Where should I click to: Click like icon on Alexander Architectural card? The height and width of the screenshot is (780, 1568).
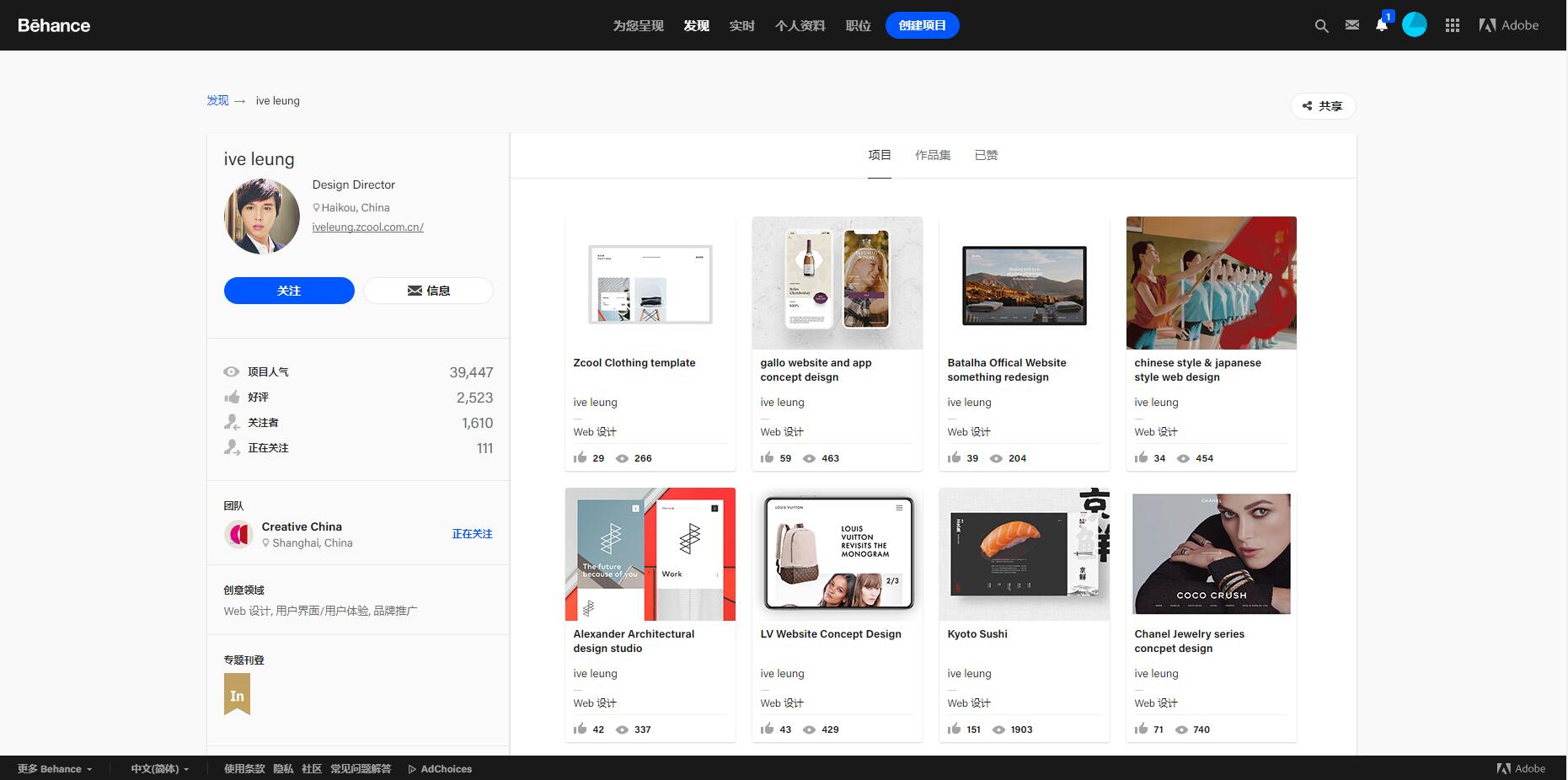tap(581, 729)
